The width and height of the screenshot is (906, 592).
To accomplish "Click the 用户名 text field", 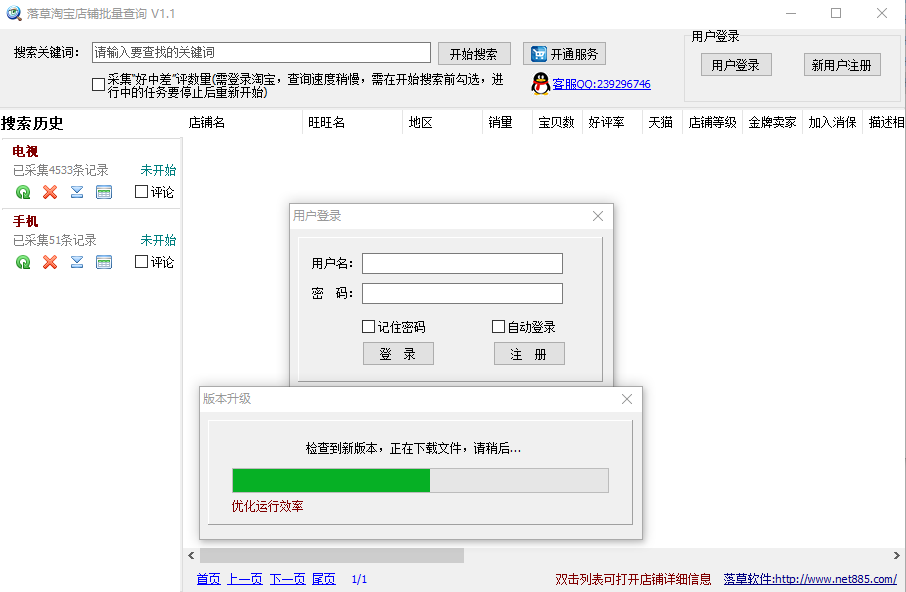I will coord(462,263).
